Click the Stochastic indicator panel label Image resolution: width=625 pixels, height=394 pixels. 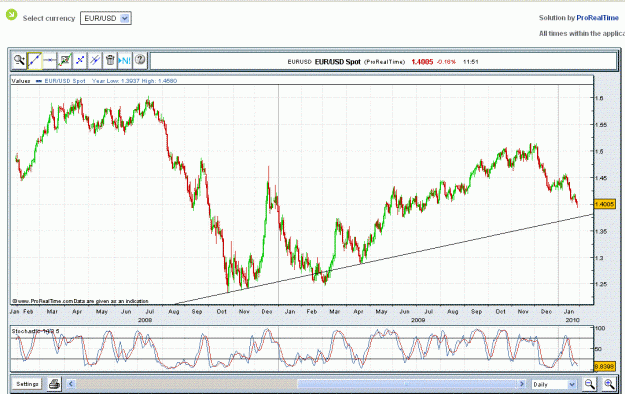coord(35,331)
